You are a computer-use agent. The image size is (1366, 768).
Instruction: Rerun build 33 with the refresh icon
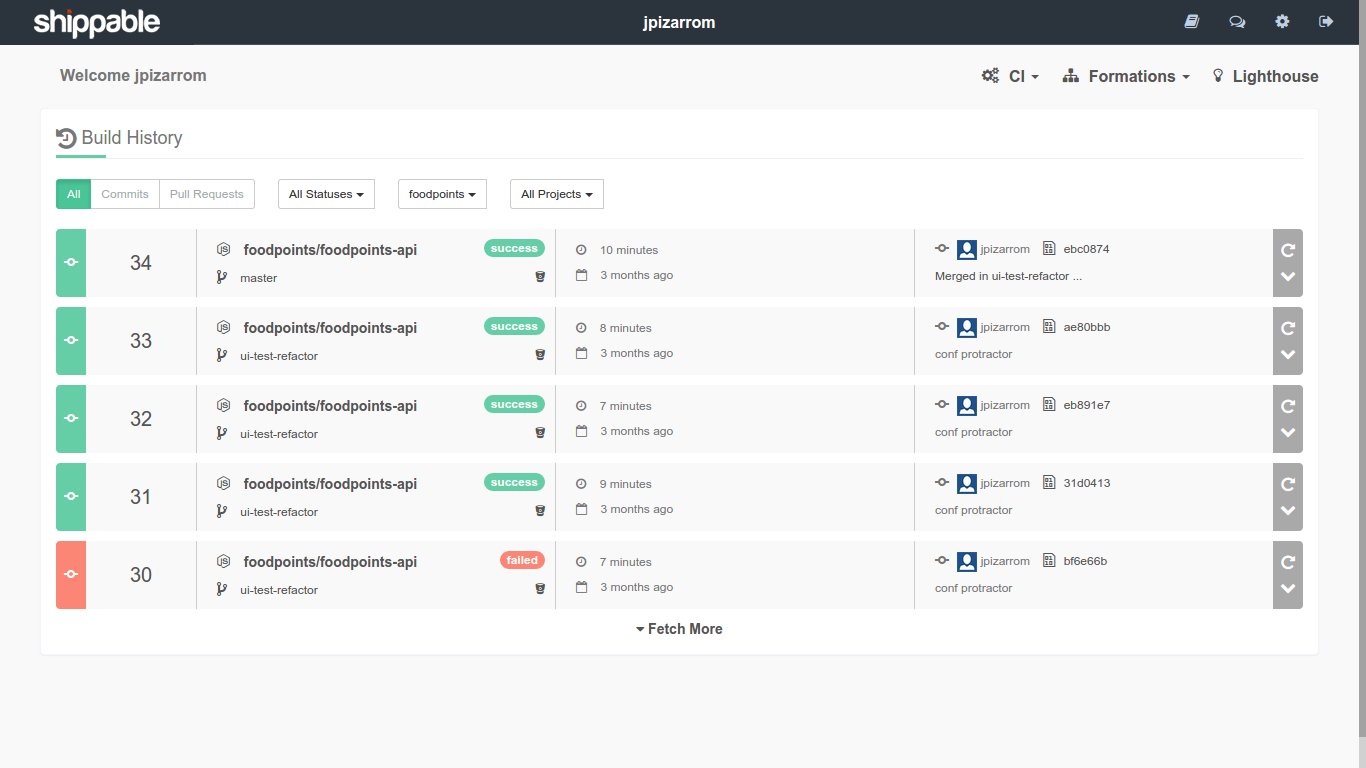click(1288, 327)
